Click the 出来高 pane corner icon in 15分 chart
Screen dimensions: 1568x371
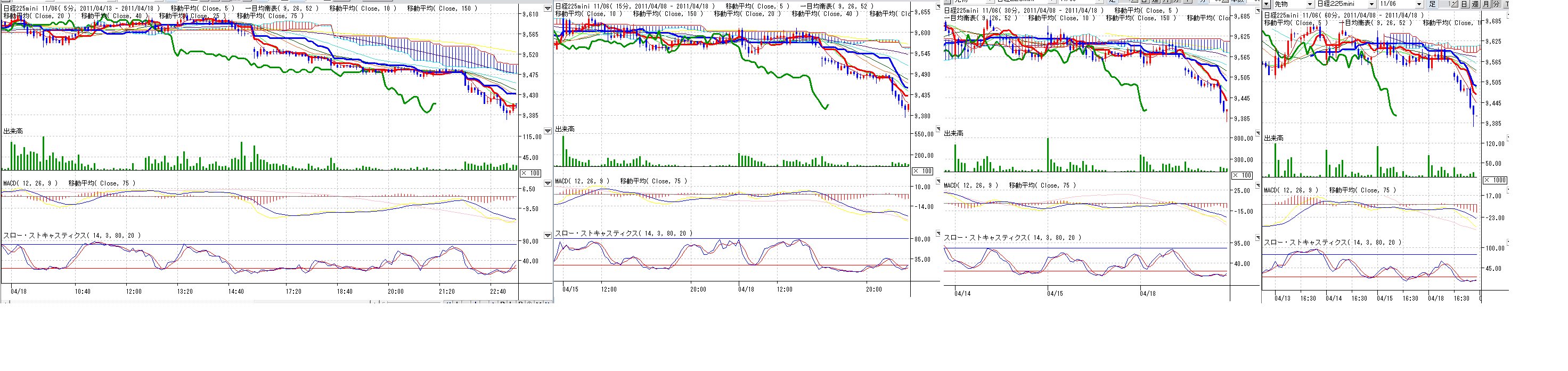coord(938,128)
